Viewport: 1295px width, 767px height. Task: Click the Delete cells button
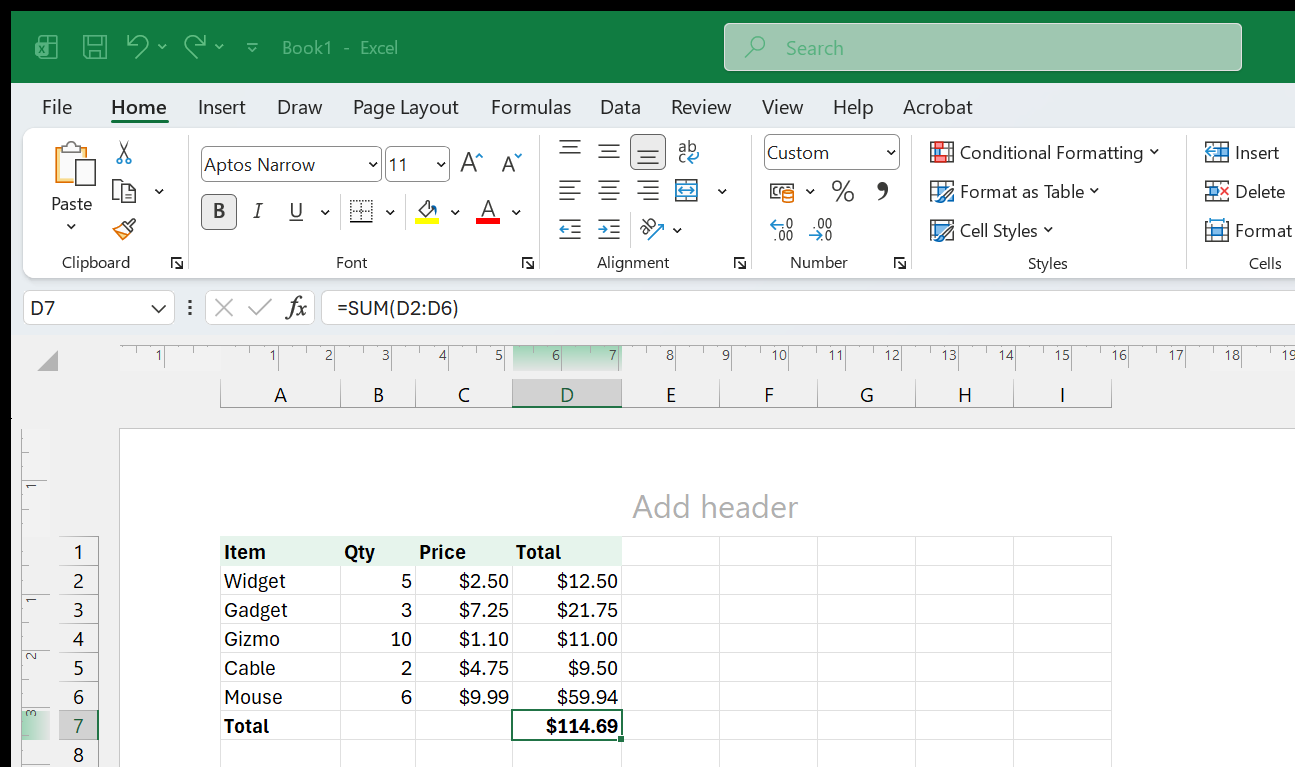click(1246, 191)
